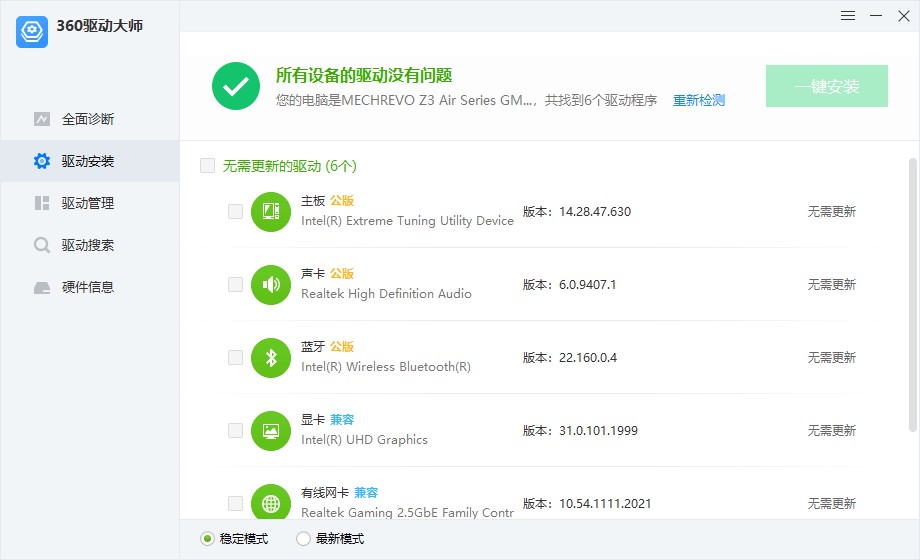Click the 360驱动大师 logo icon

tap(32, 32)
